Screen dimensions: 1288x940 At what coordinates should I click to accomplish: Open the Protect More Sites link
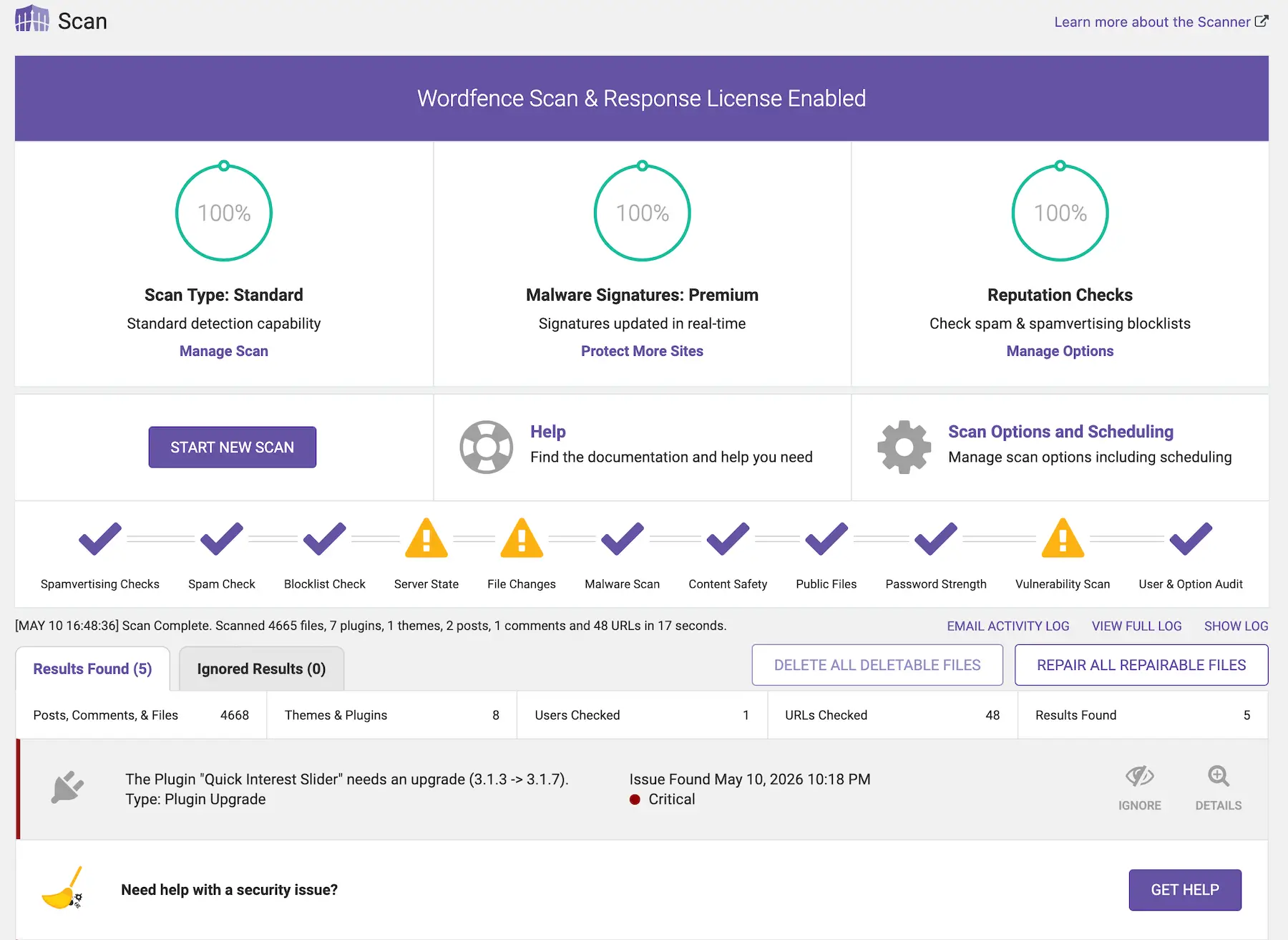tap(643, 351)
